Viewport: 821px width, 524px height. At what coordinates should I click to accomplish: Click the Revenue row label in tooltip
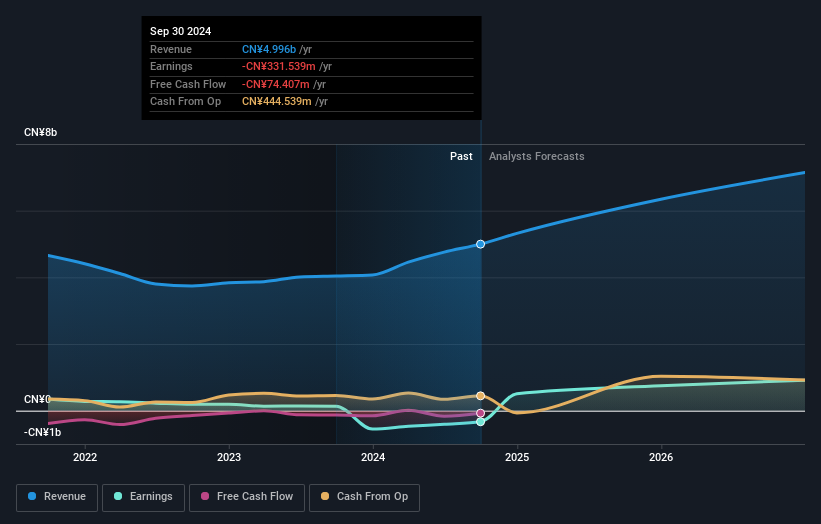click(171, 49)
